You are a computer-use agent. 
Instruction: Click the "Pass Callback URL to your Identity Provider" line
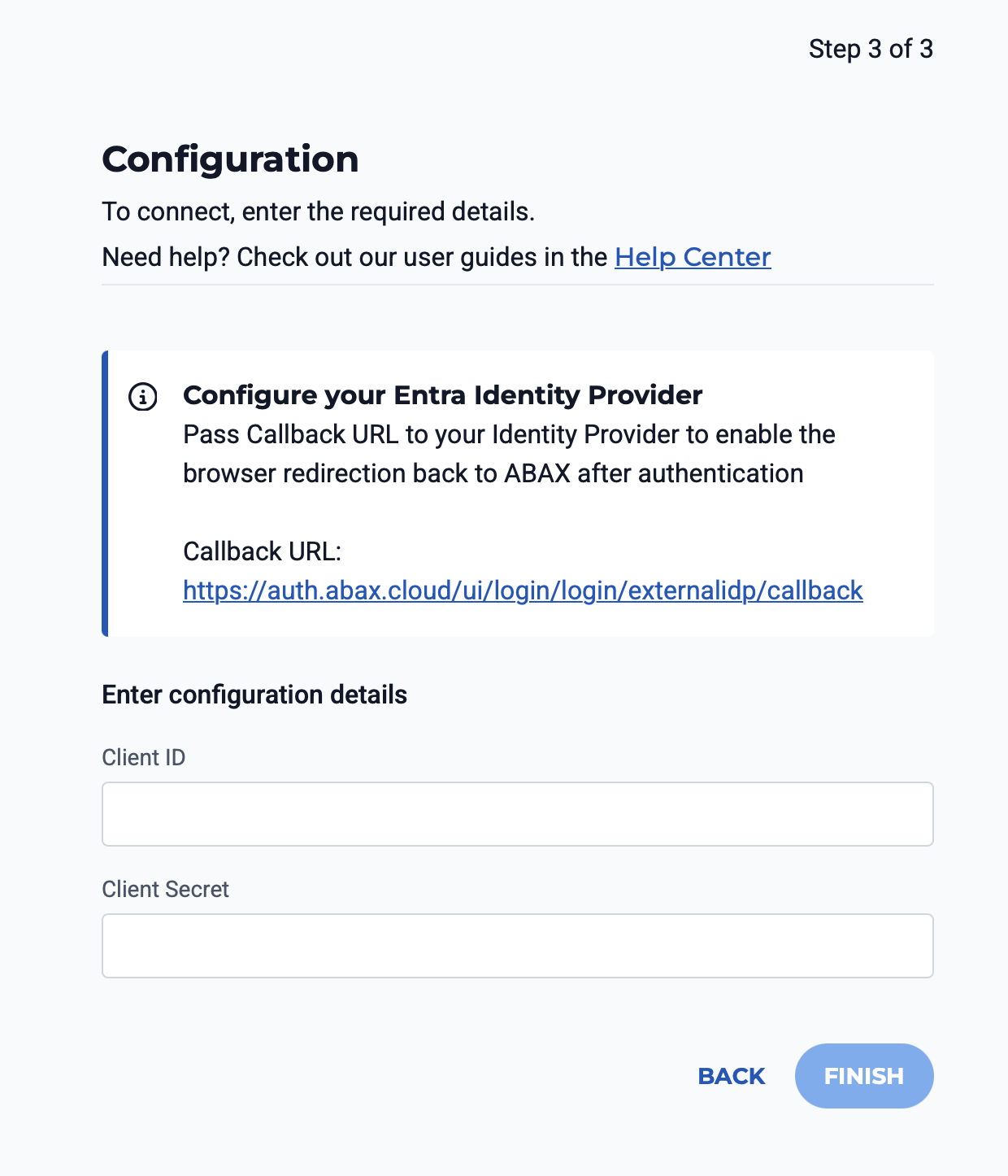[x=509, y=434]
